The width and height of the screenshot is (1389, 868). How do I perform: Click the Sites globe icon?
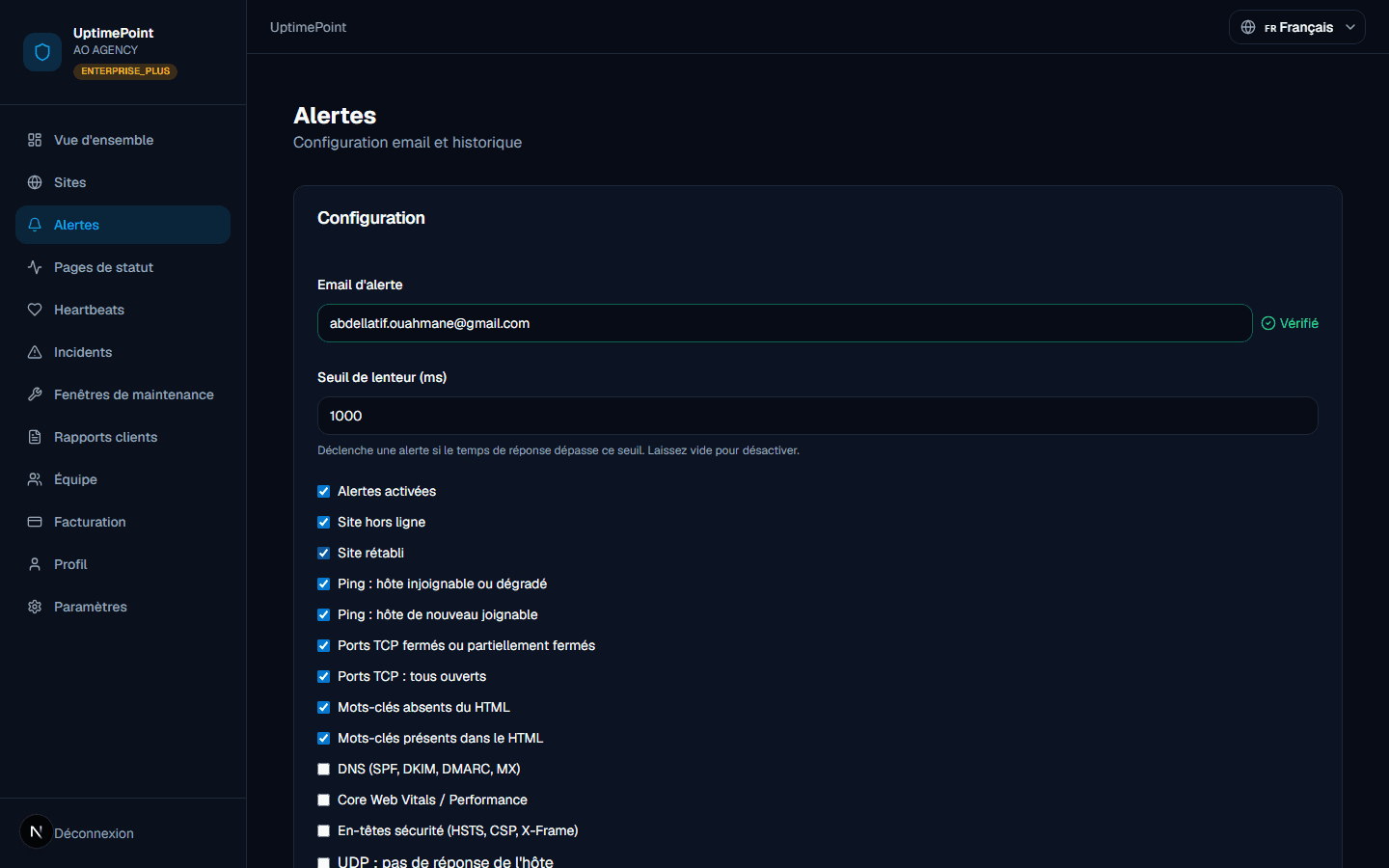pyautogui.click(x=35, y=182)
